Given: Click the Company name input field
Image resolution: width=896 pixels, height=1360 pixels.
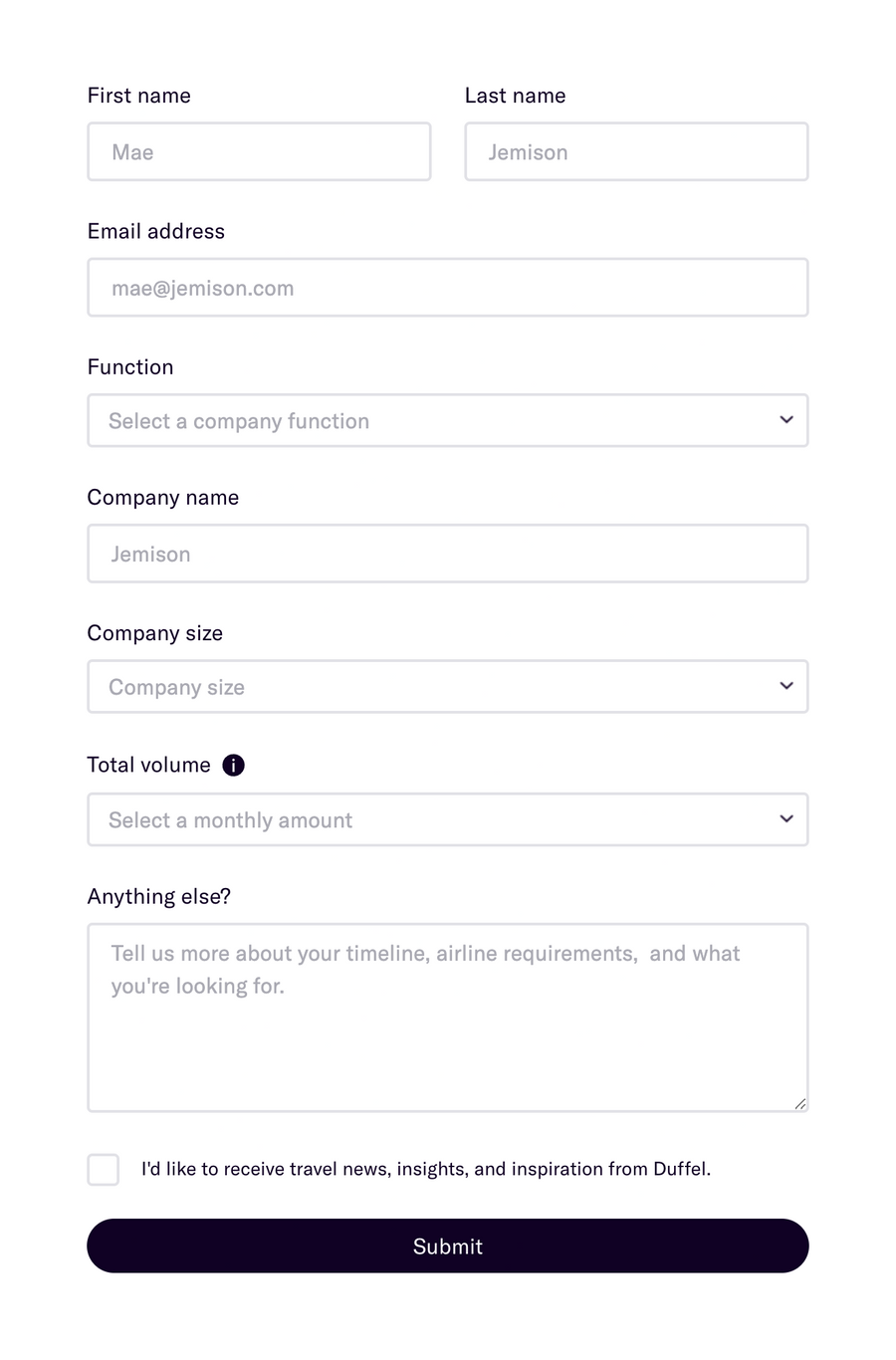Looking at the screenshot, I should pos(448,554).
